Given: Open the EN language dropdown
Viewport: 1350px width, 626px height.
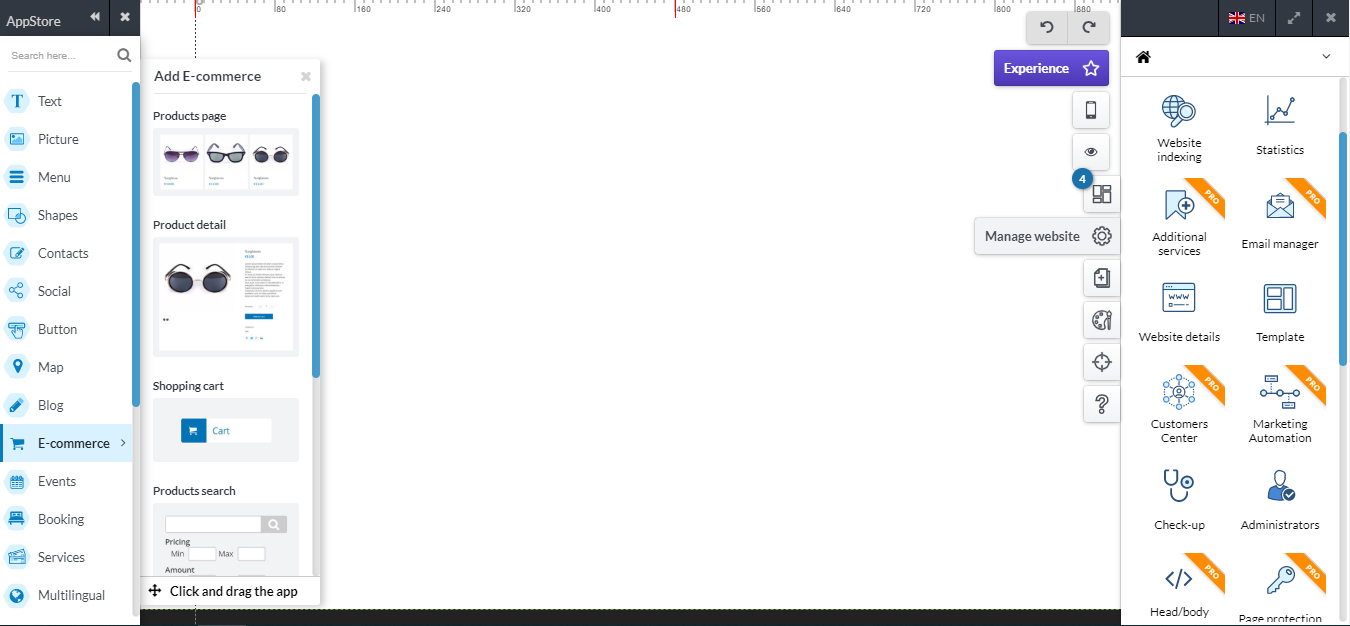Looking at the screenshot, I should click(x=1246, y=18).
